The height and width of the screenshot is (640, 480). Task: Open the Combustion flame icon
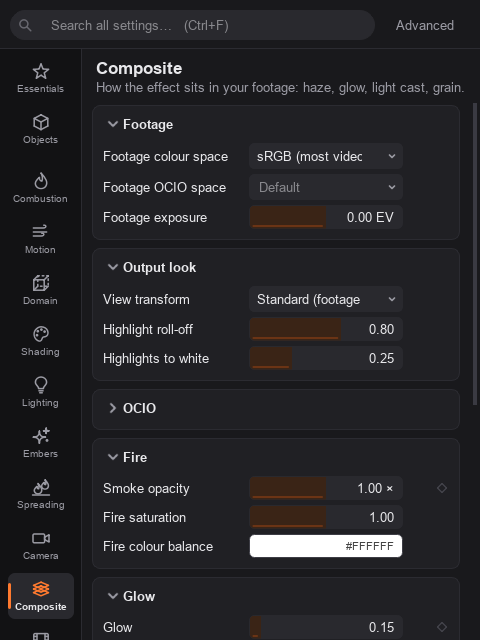(41, 181)
